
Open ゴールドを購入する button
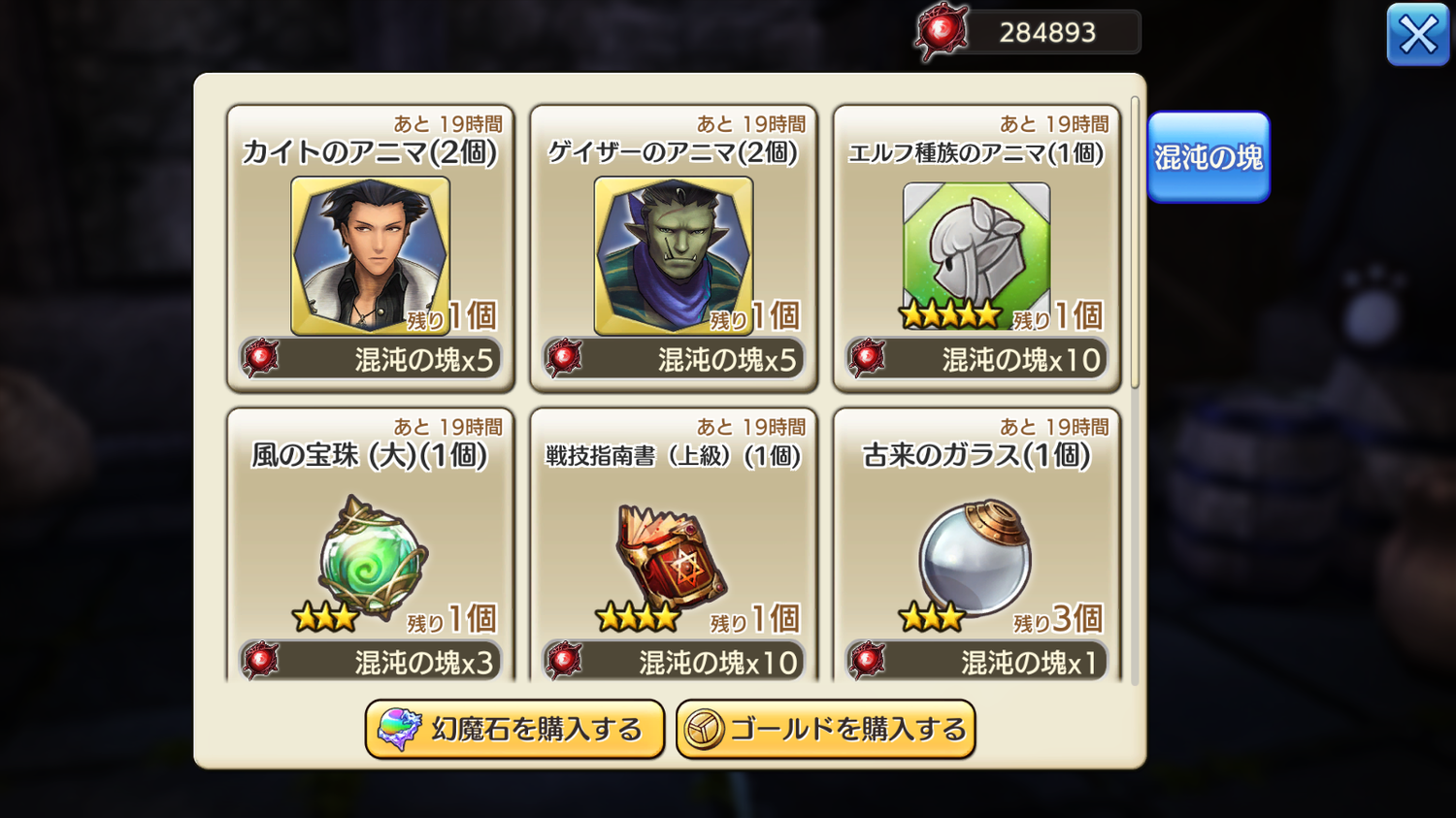[x=825, y=729]
